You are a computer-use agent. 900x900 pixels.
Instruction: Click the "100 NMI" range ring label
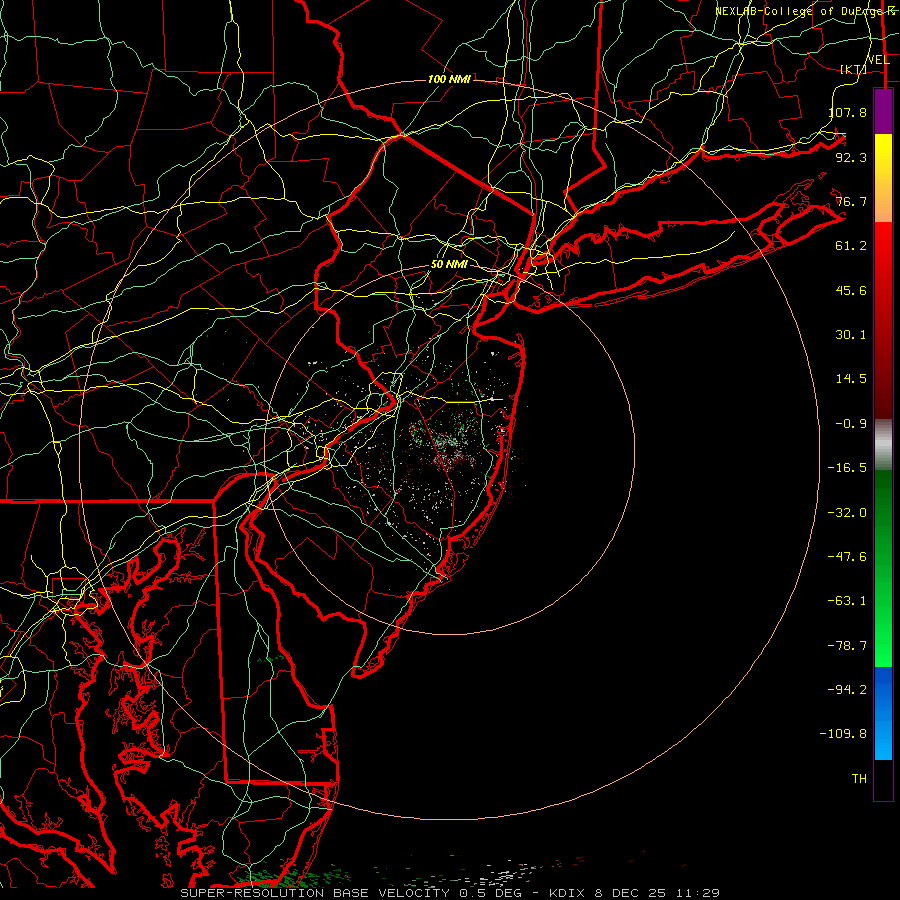449,79
